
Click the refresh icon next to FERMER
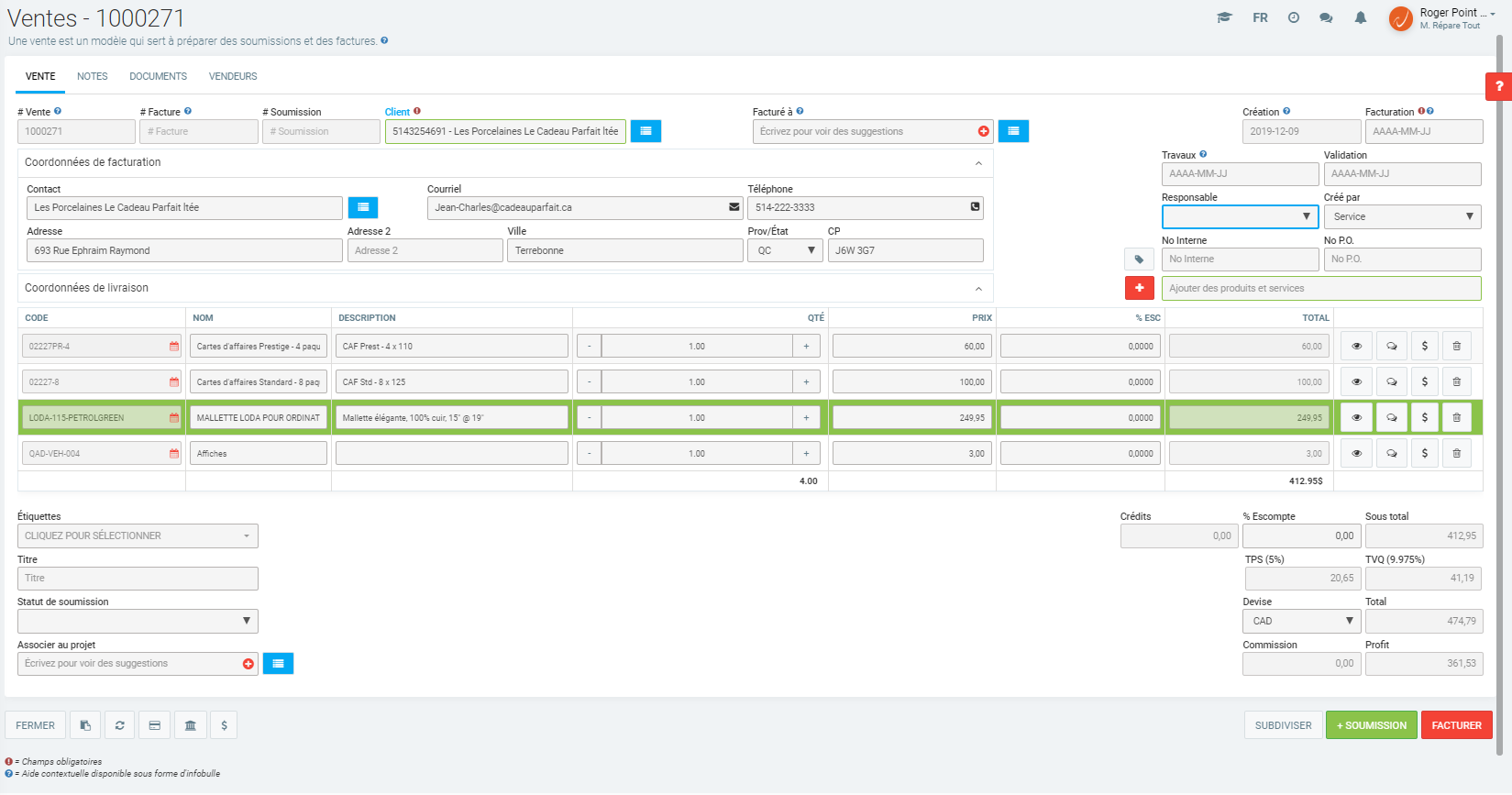click(119, 725)
